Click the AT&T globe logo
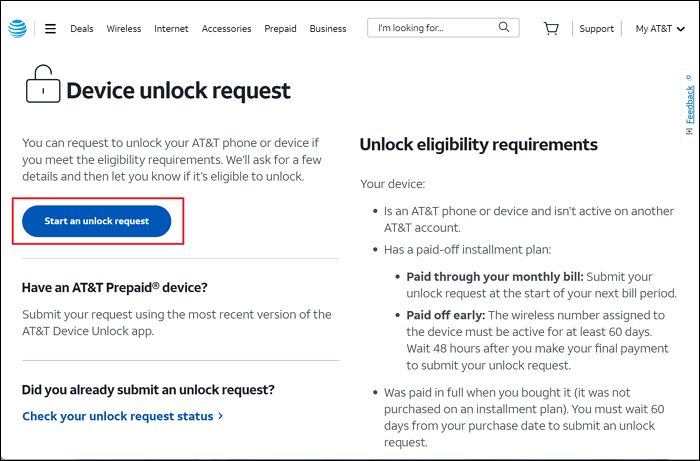 [x=18, y=28]
